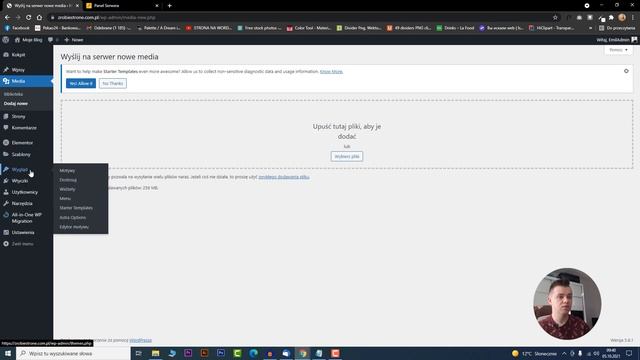Viewport: 640px width, 360px height.
Task: Visit site via Moje Blog link
Action: tap(29, 40)
